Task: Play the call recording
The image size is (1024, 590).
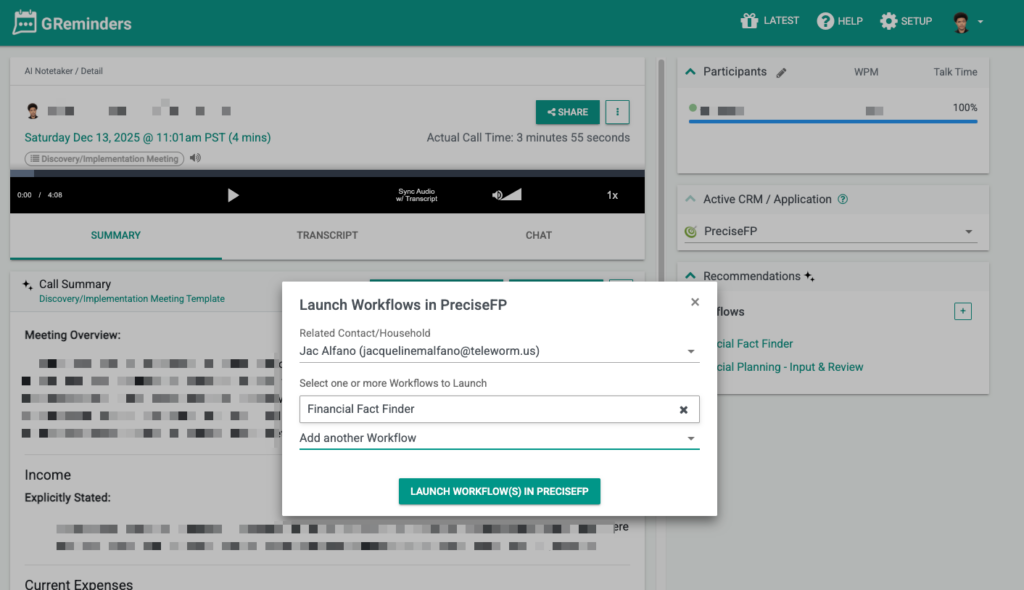Action: (233, 195)
